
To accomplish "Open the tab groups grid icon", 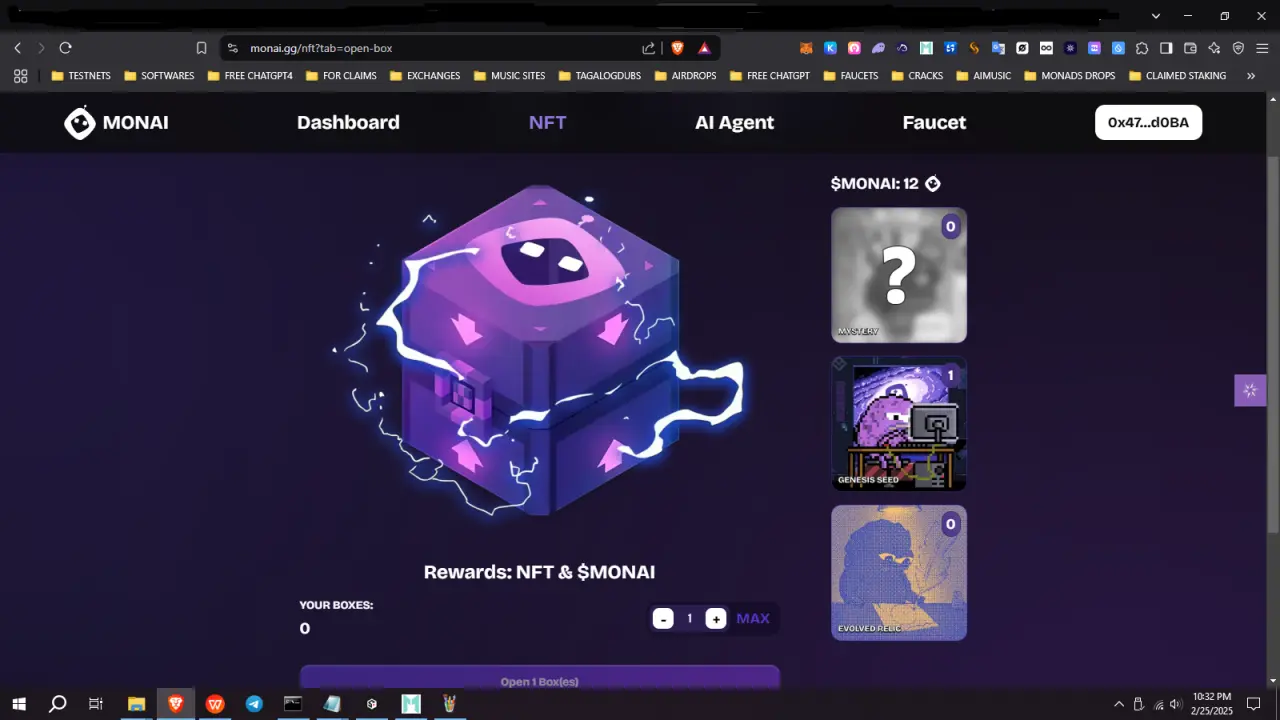I will click(20, 76).
